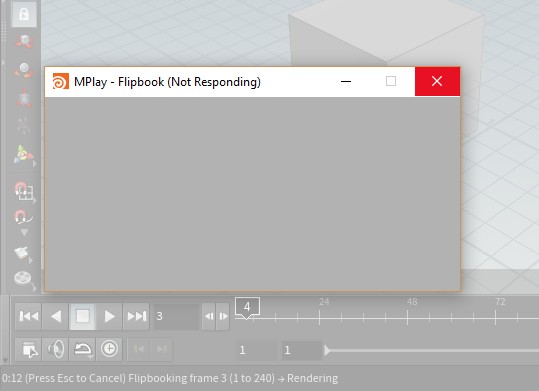539x391 pixels.
Task: Select the Select tool at top of toolbar
Action: (24, 14)
